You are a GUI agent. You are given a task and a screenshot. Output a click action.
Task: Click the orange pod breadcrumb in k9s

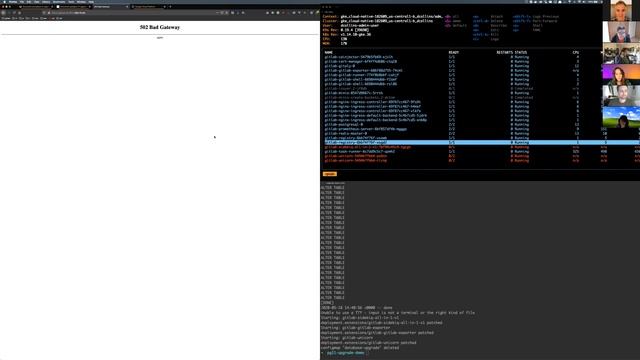[330, 174]
